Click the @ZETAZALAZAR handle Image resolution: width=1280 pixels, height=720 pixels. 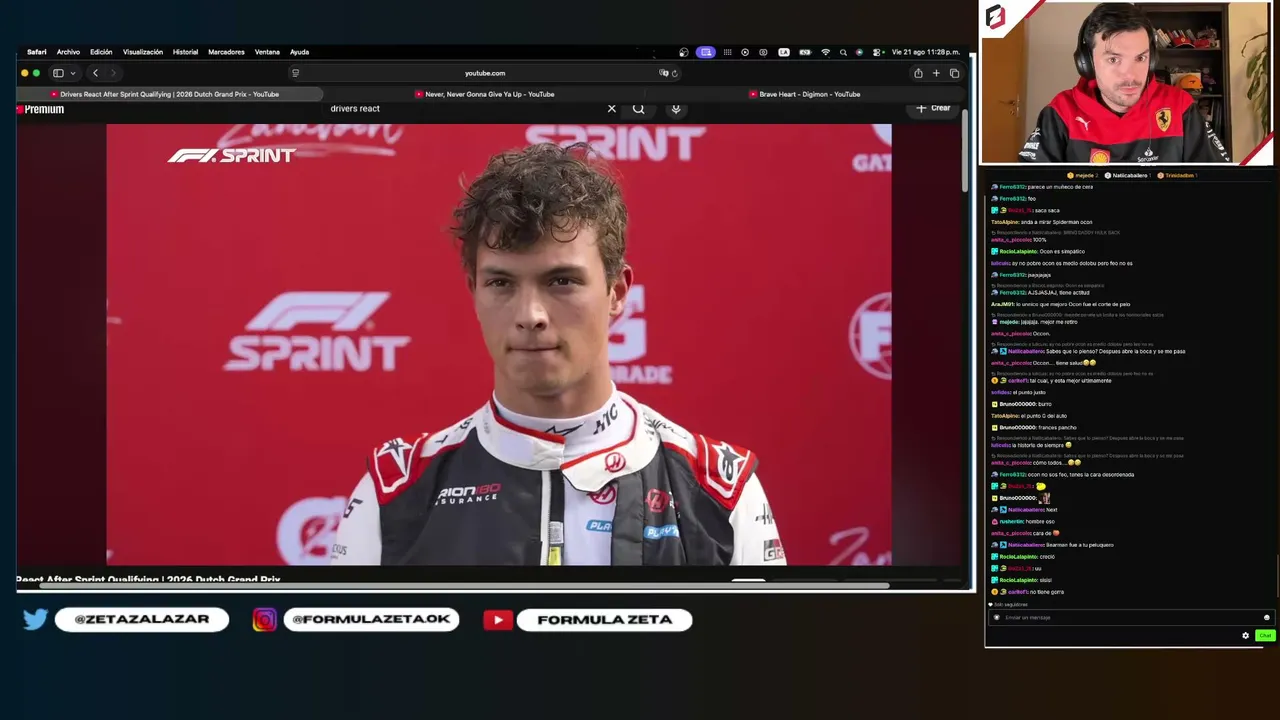point(142,620)
